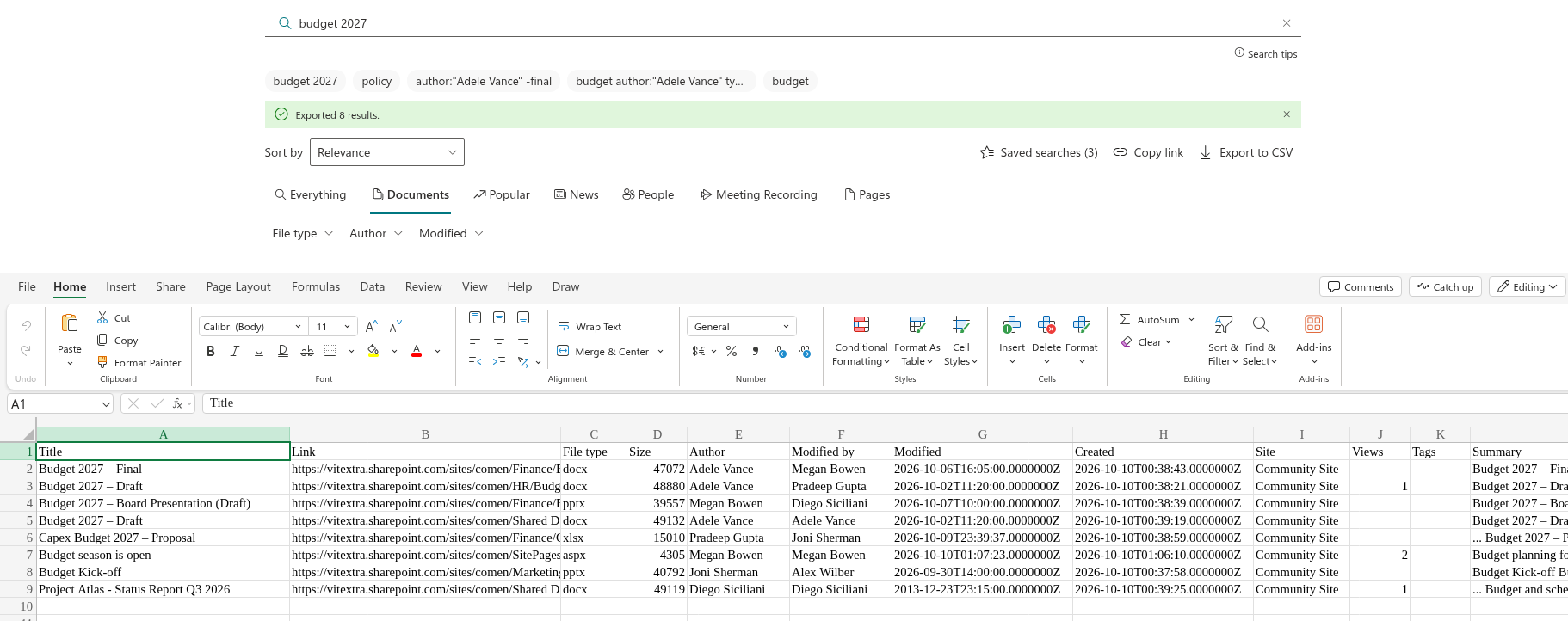This screenshot has width=1568, height=621.
Task: Click the Cut scissors icon
Action: click(x=102, y=317)
